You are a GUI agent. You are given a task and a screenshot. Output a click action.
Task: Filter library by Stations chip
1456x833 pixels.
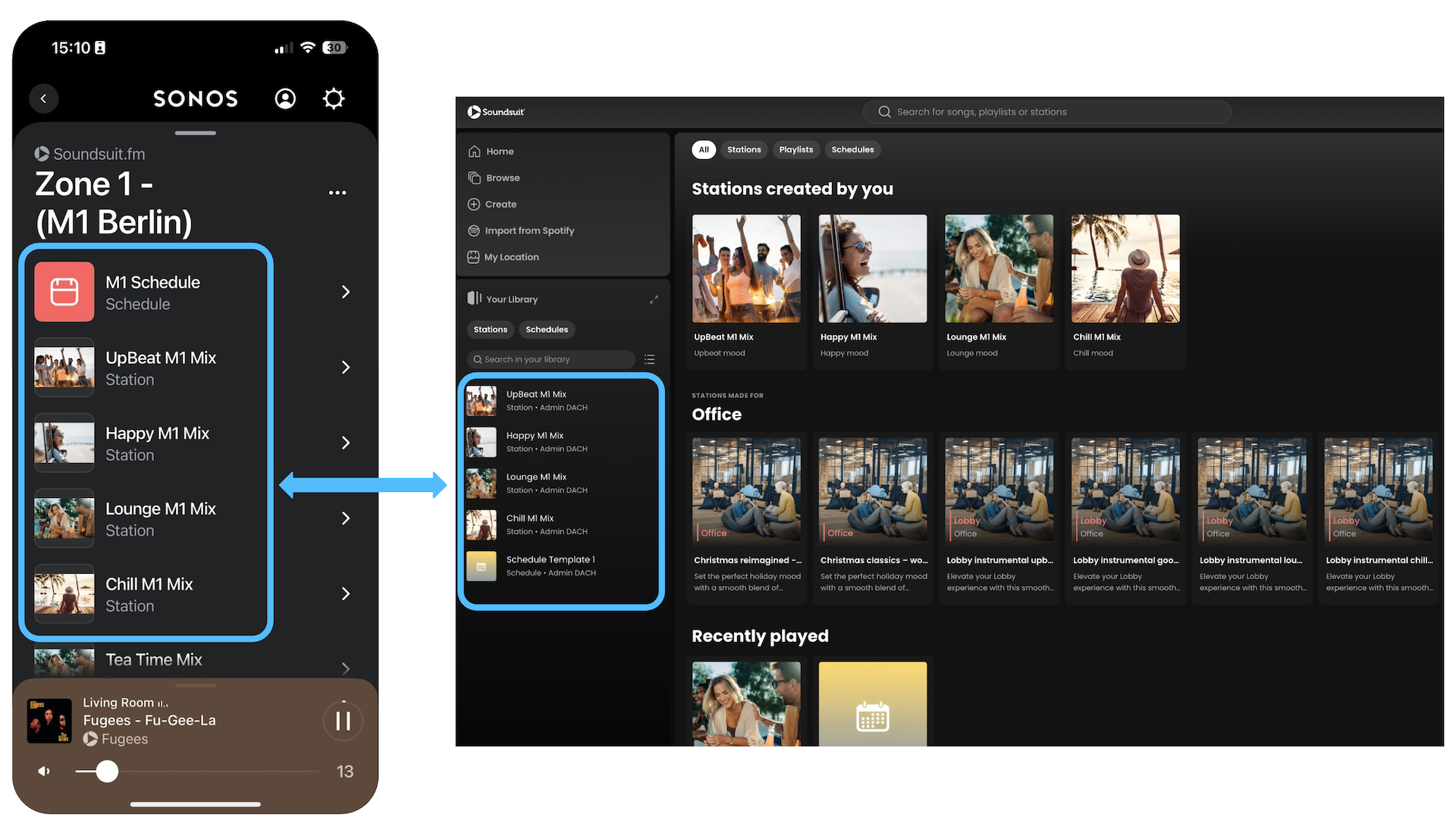click(491, 330)
